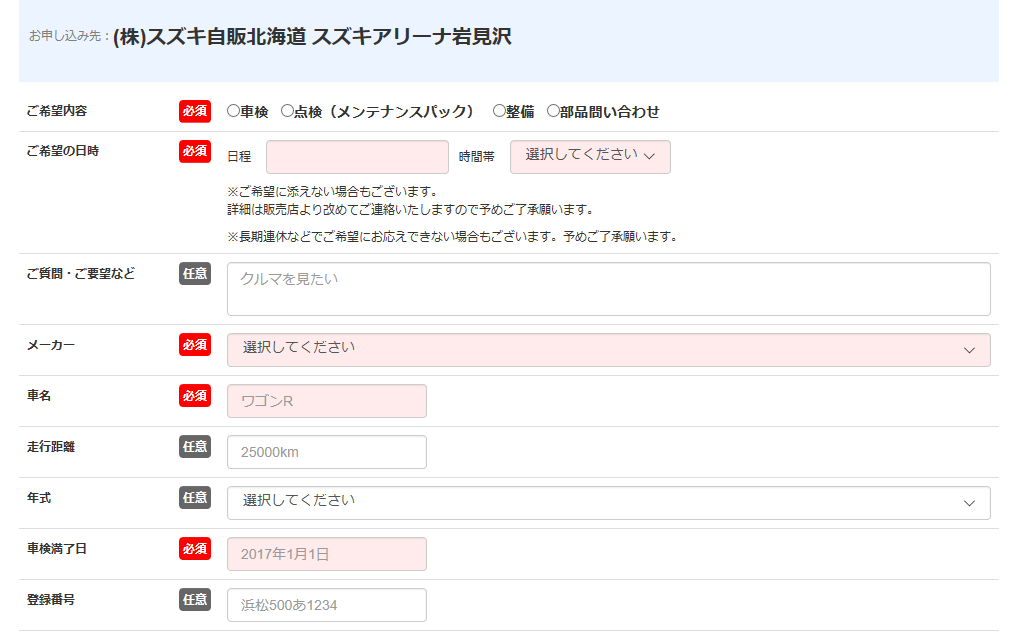
Task: Select the 整備 radio option
Action: [499, 111]
